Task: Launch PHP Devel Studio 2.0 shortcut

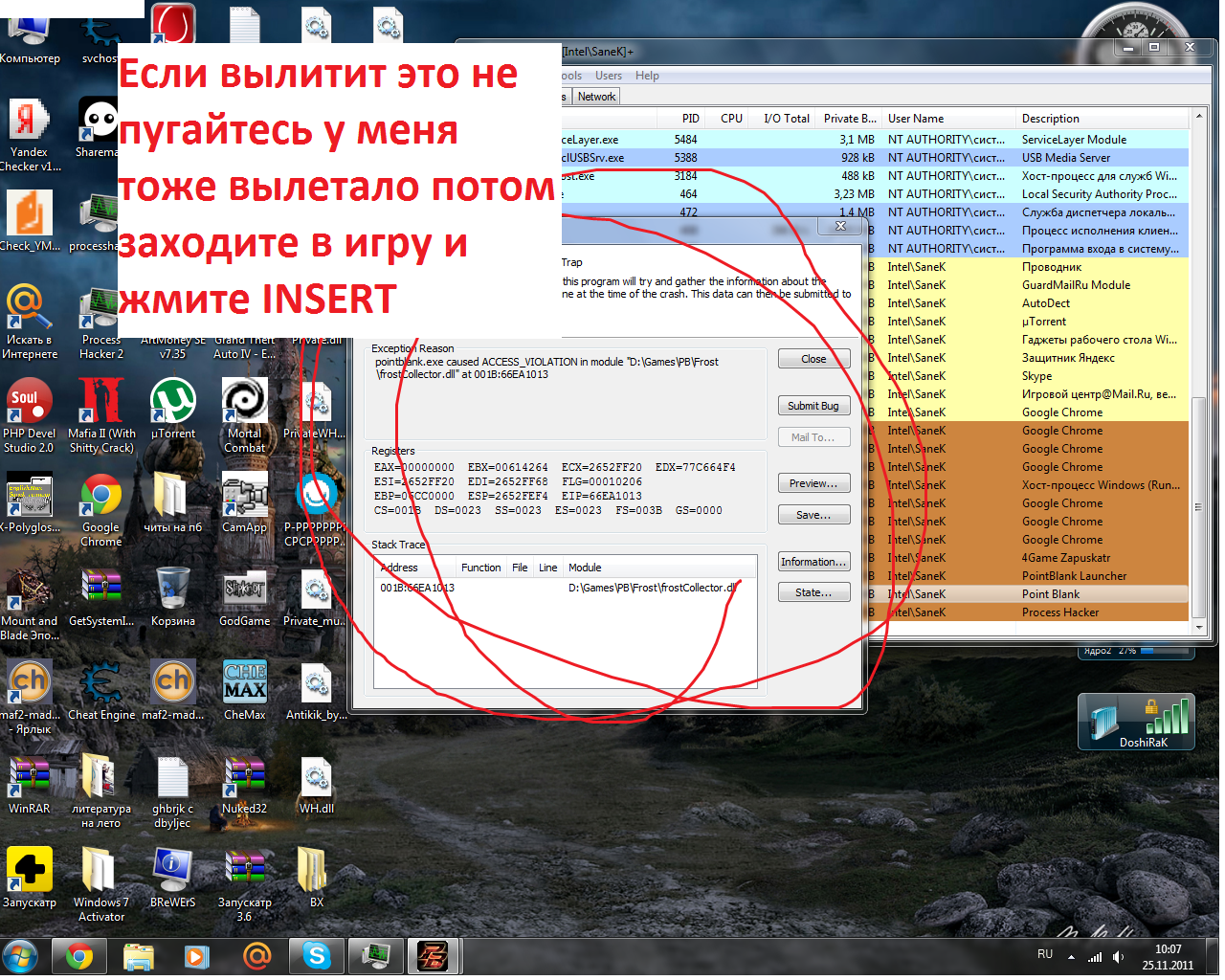Action: point(29,413)
